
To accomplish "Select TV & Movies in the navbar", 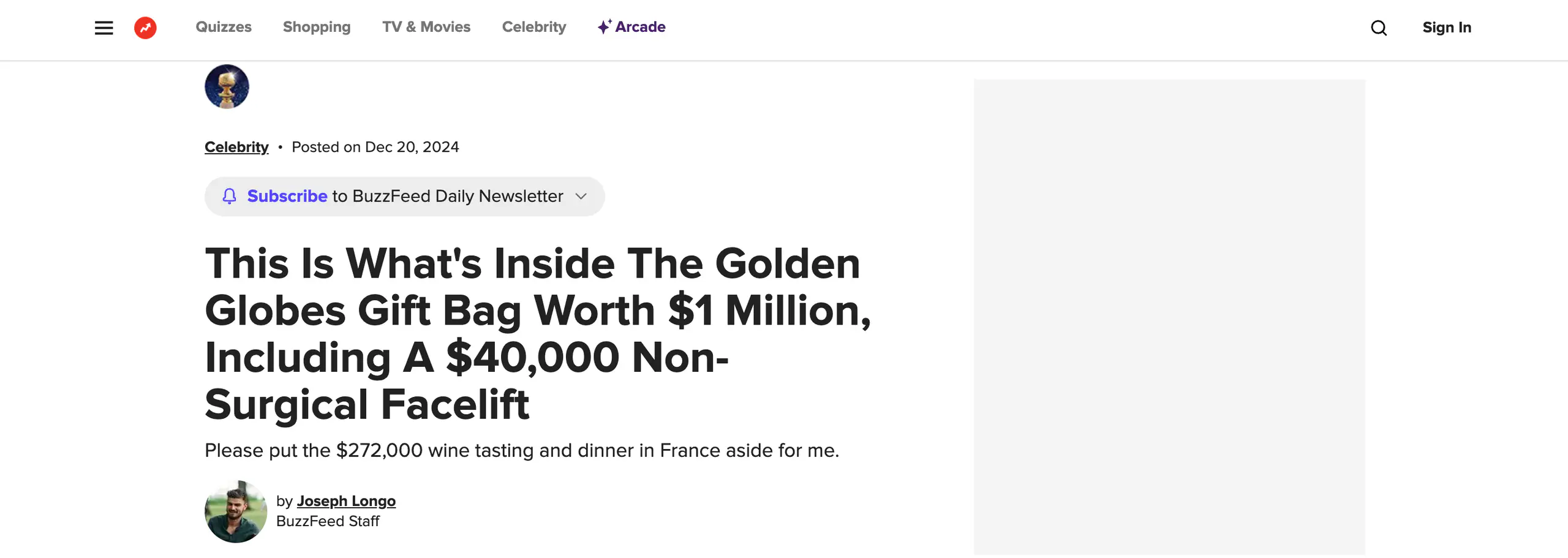I will tap(426, 27).
